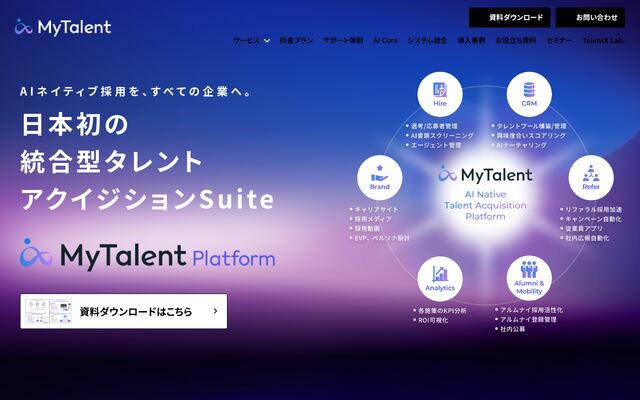Open the サポート体制 menu item
Image resolution: width=640 pixels, height=400 pixels.
coord(343,40)
